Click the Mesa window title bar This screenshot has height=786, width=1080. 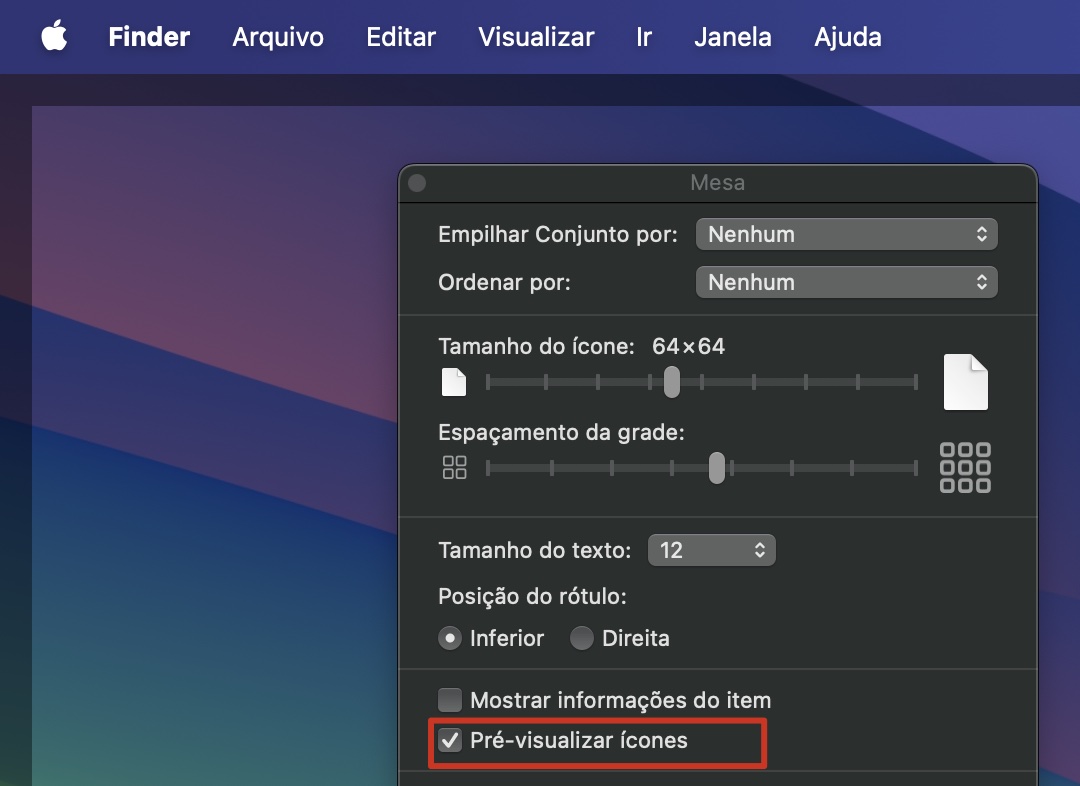[x=717, y=182]
